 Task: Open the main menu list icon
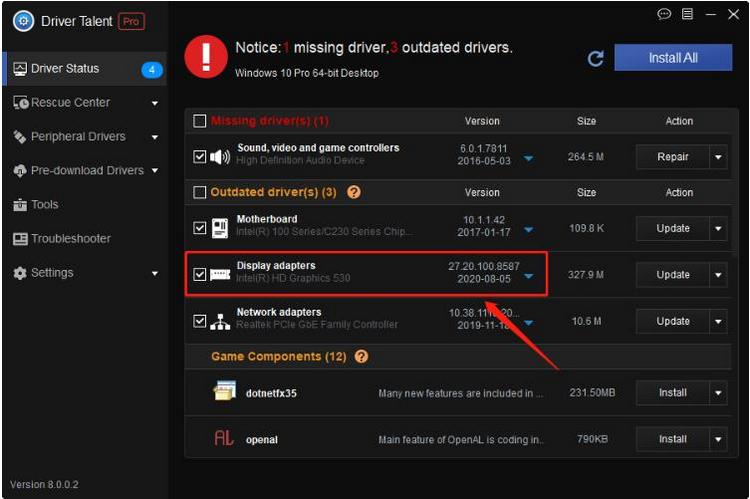tap(687, 14)
